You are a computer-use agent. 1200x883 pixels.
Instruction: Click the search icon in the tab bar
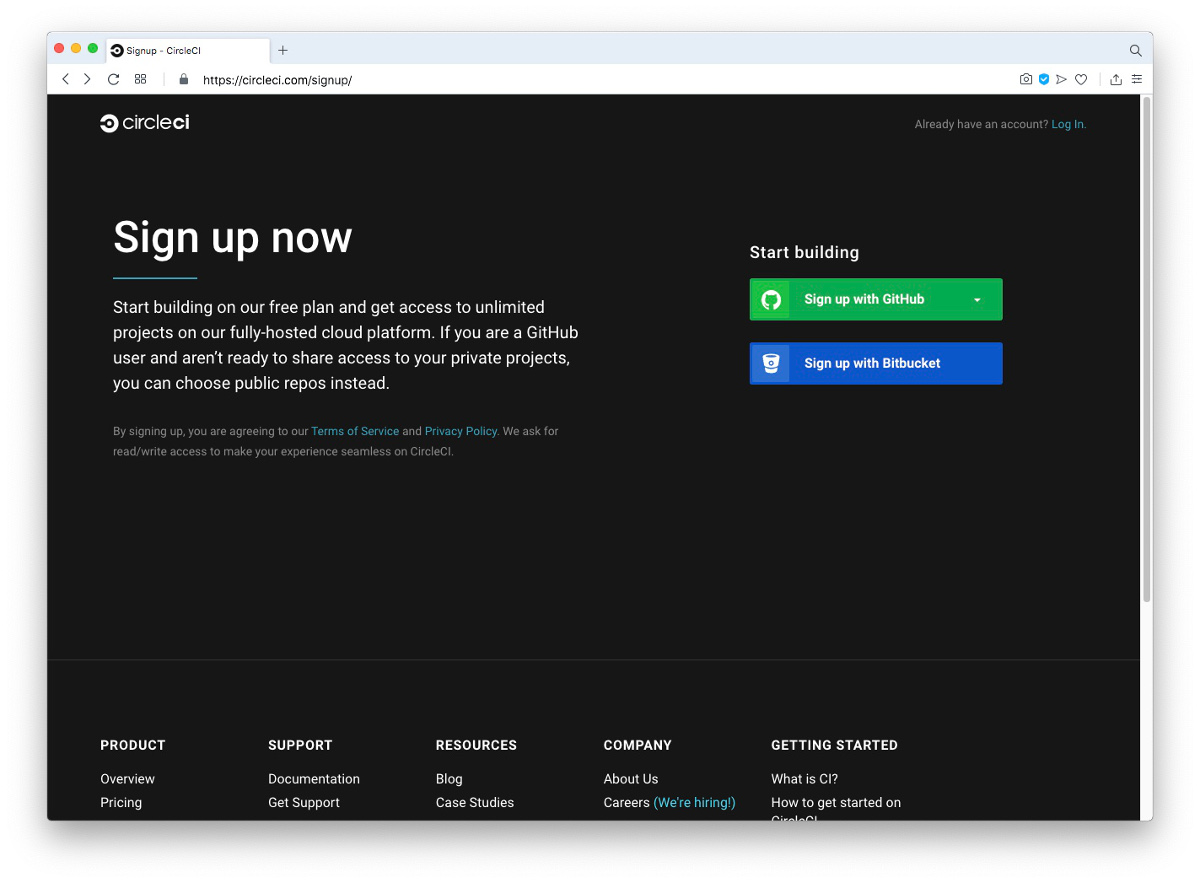(1135, 50)
